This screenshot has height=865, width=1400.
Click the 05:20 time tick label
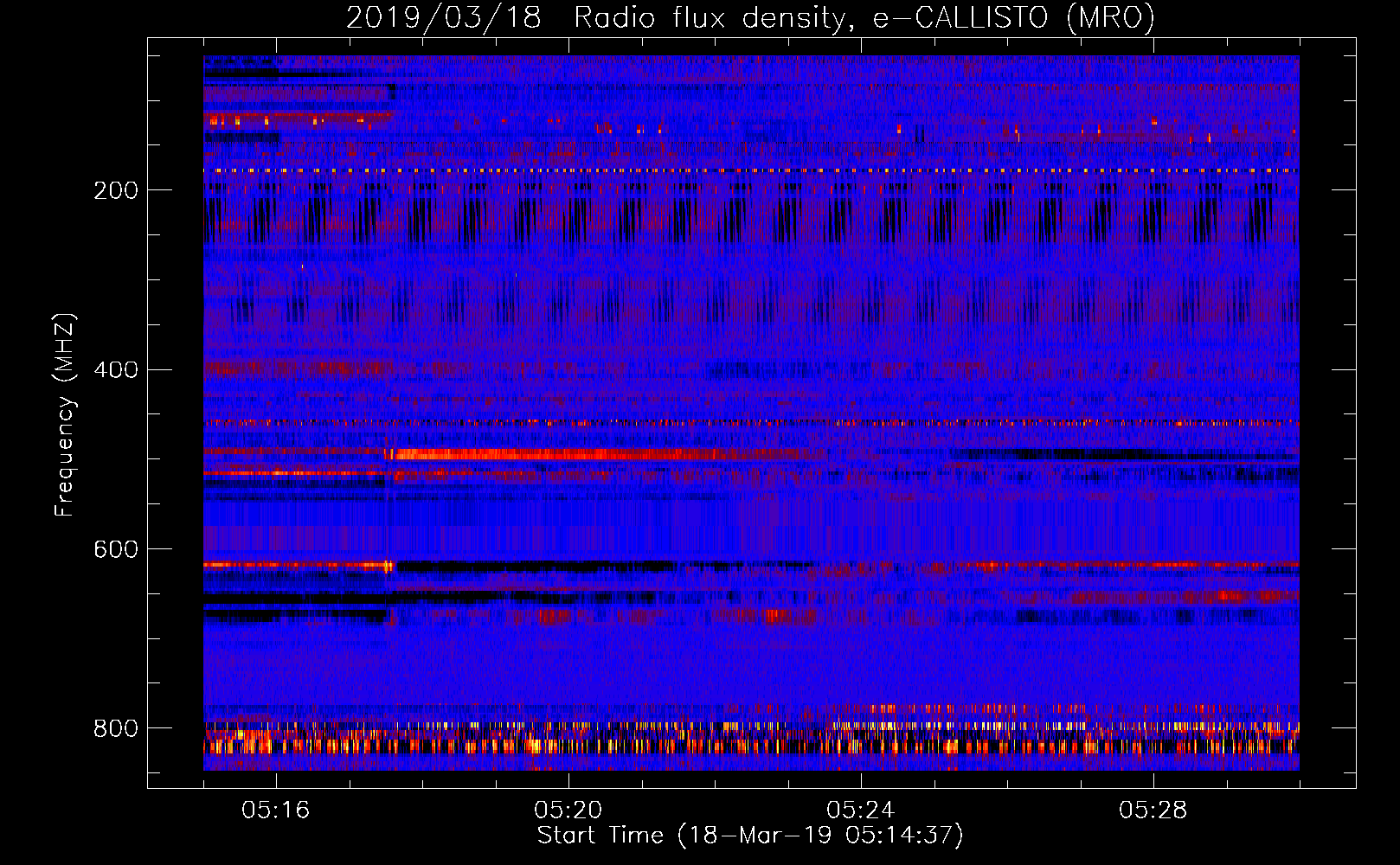pyautogui.click(x=568, y=810)
